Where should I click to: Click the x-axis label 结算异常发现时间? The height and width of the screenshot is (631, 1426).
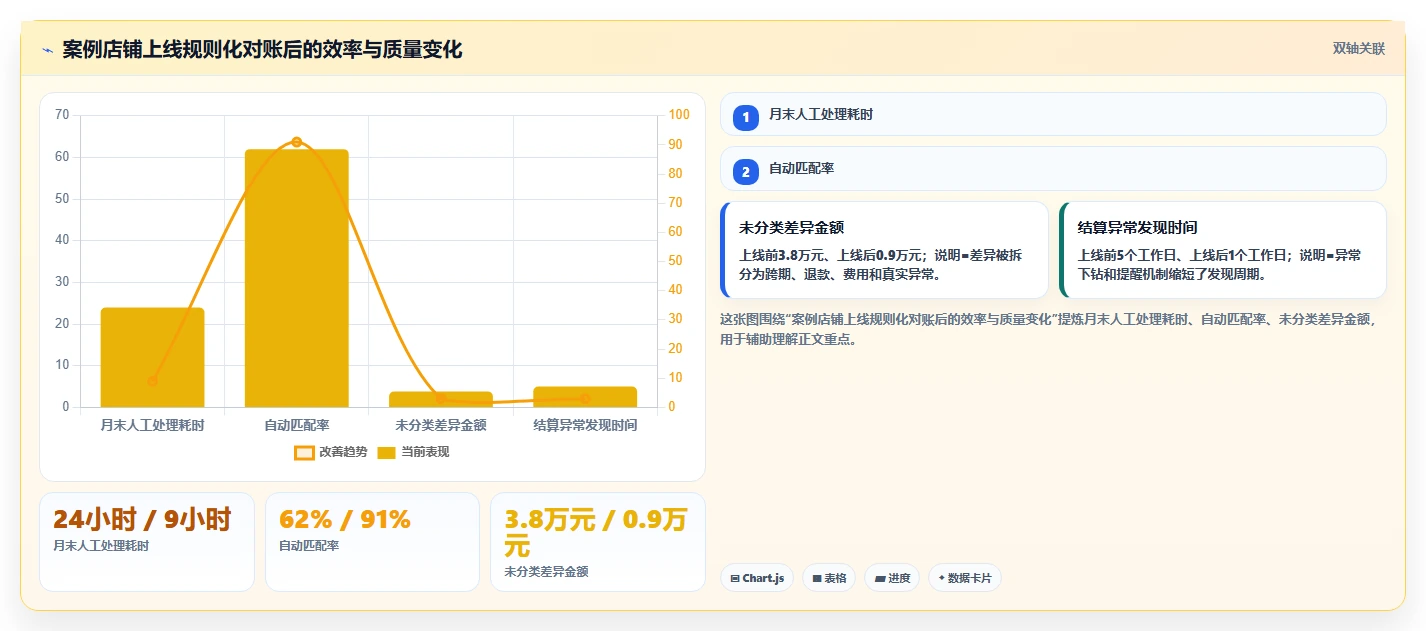(x=585, y=425)
